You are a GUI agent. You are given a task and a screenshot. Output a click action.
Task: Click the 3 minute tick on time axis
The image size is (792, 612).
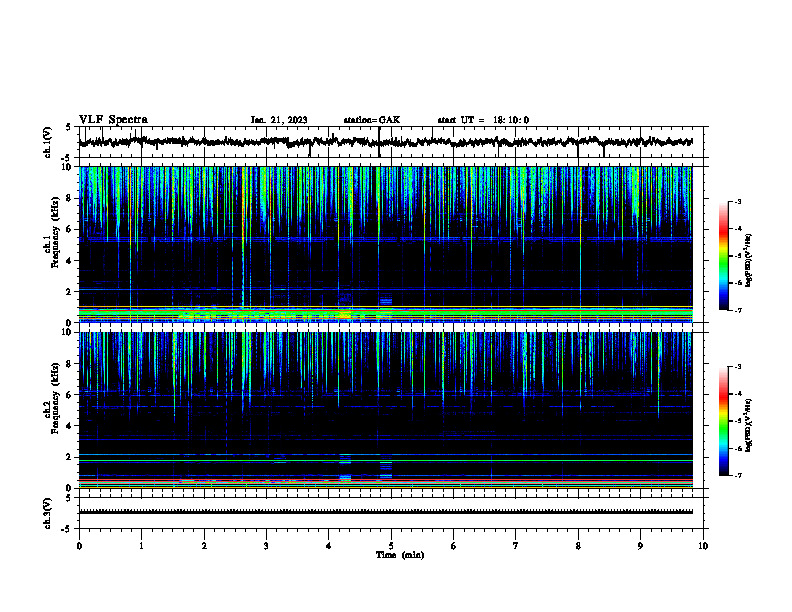tap(266, 546)
